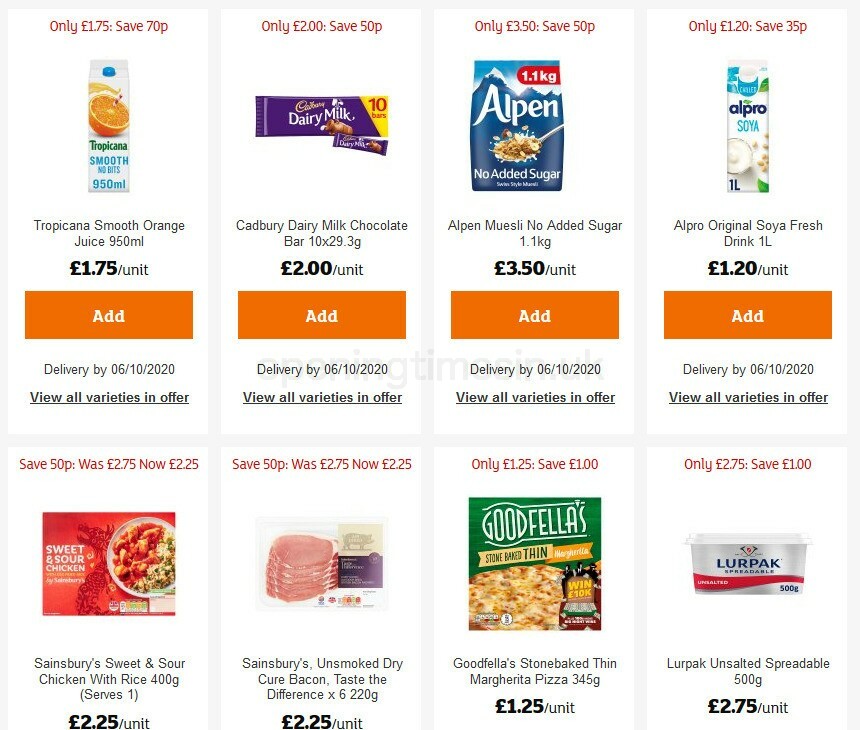Add Cadbury Dairy Milk Chocolate Bar to basket

[321, 315]
